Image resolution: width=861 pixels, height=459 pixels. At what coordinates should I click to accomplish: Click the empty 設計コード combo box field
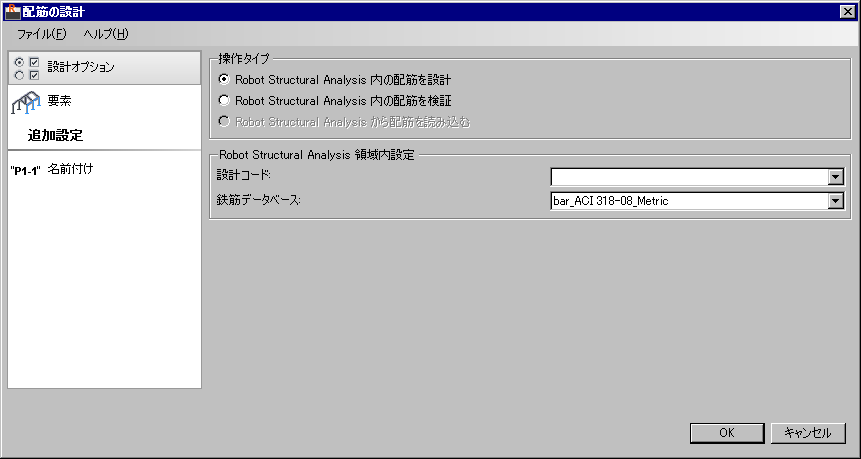(x=690, y=177)
